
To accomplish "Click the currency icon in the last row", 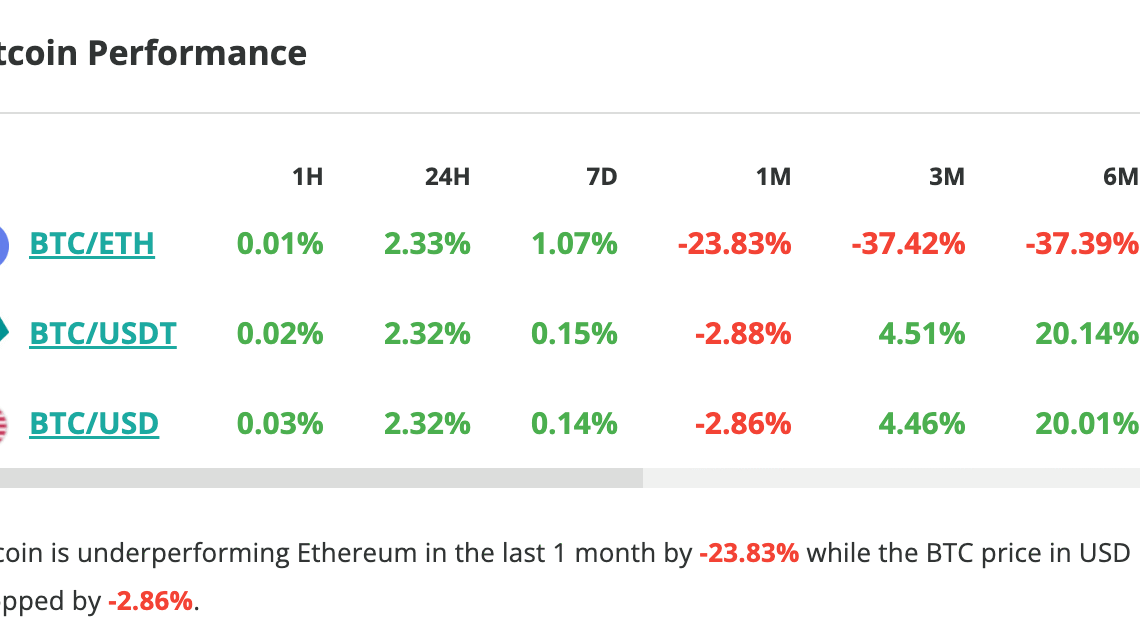I will point(4,423).
